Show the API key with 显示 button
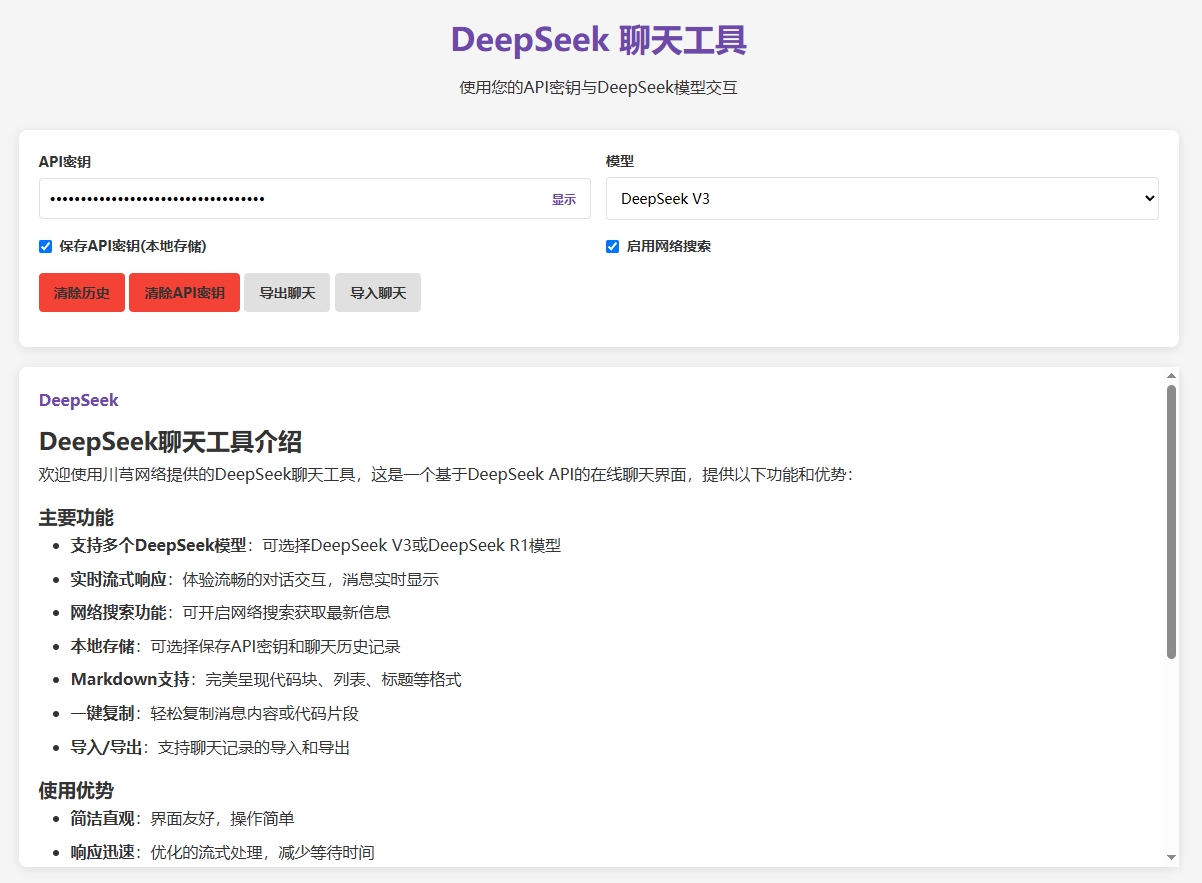The image size is (1202, 883). (x=564, y=199)
